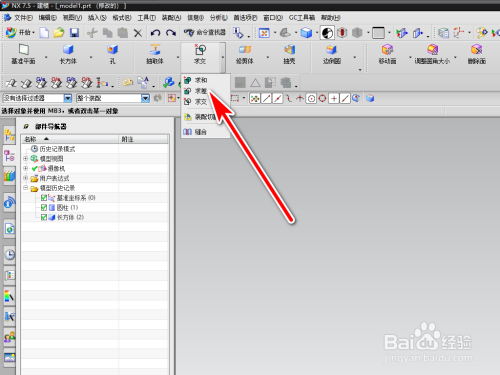500x375 pixels.
Task: Click the Redo arrow icon
Action: tap(171, 33)
